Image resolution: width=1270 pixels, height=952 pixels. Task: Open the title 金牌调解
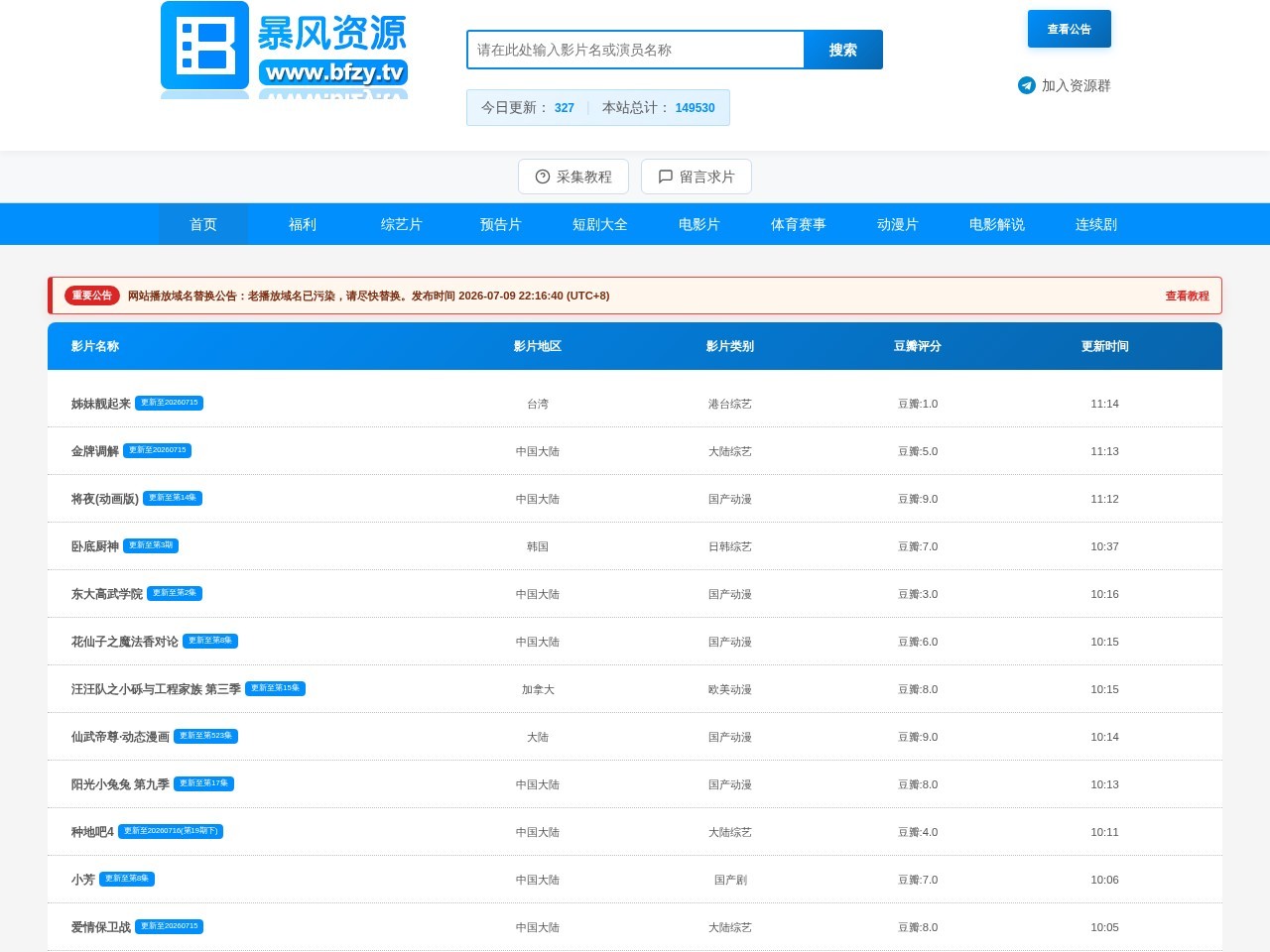pos(94,451)
